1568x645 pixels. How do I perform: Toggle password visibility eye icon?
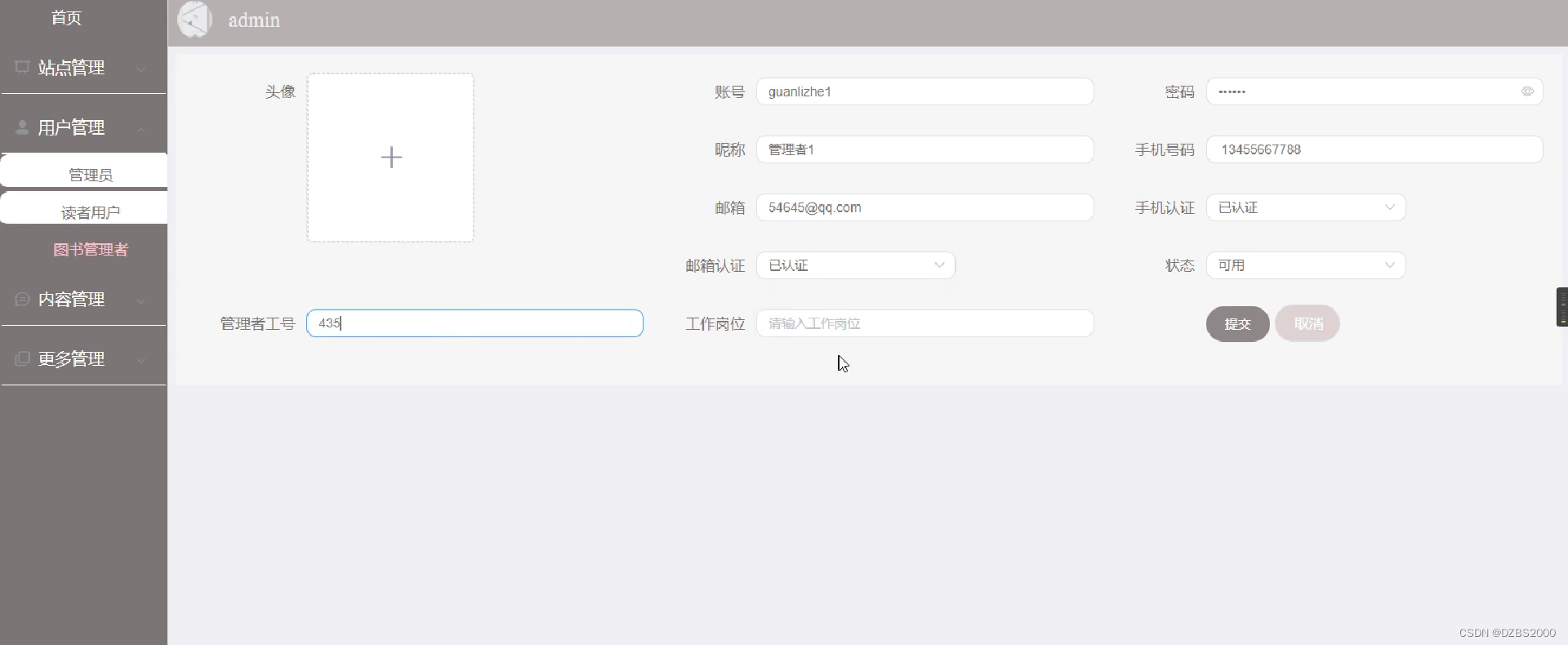tap(1527, 91)
